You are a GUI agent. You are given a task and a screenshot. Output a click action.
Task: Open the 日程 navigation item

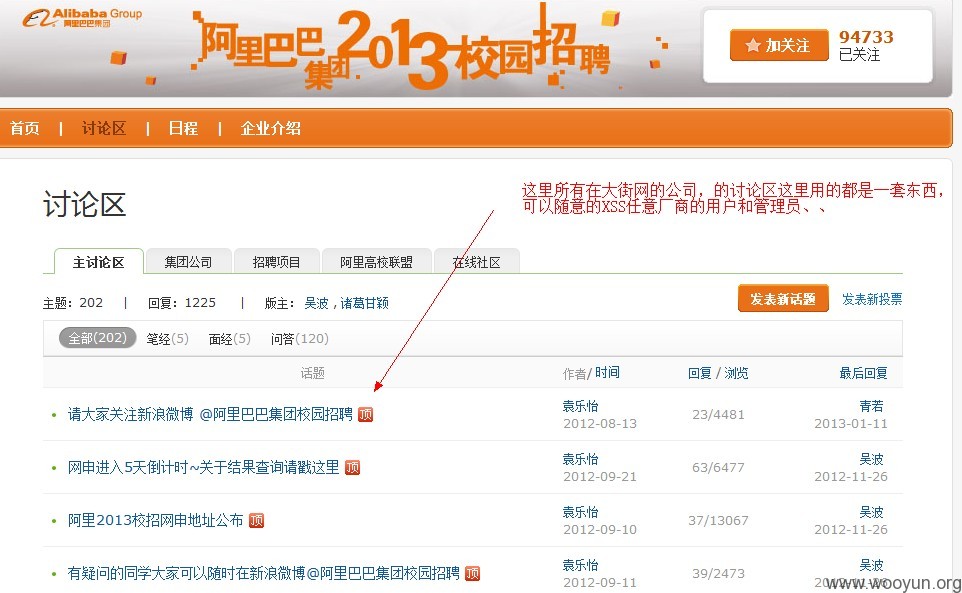coord(183,128)
